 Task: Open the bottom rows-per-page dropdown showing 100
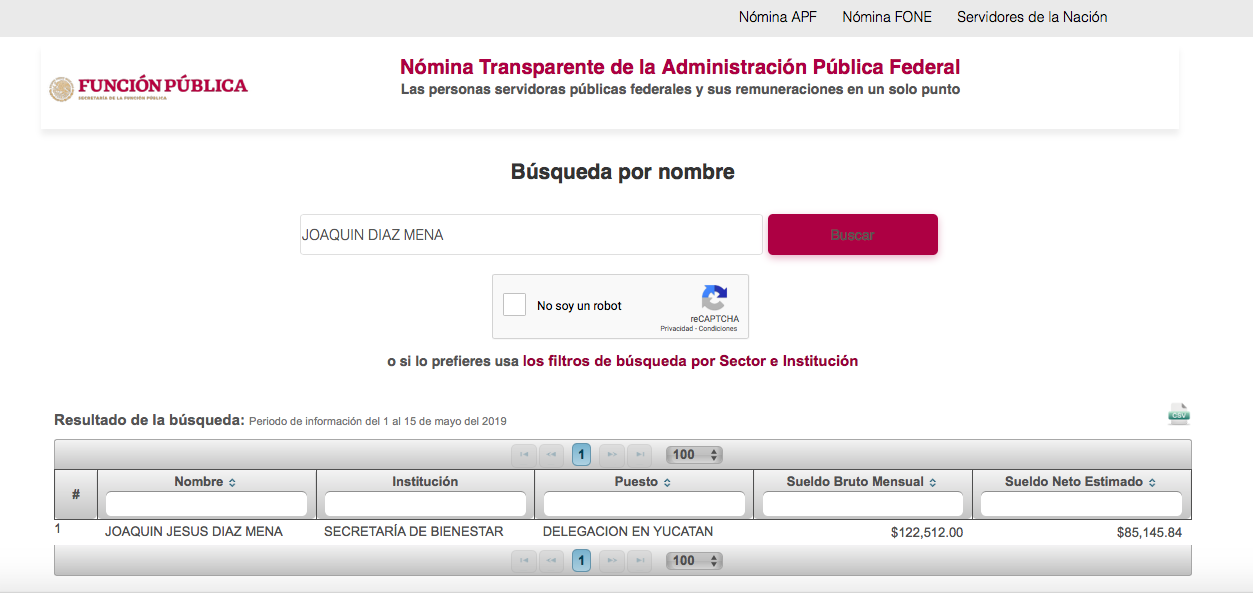point(694,561)
